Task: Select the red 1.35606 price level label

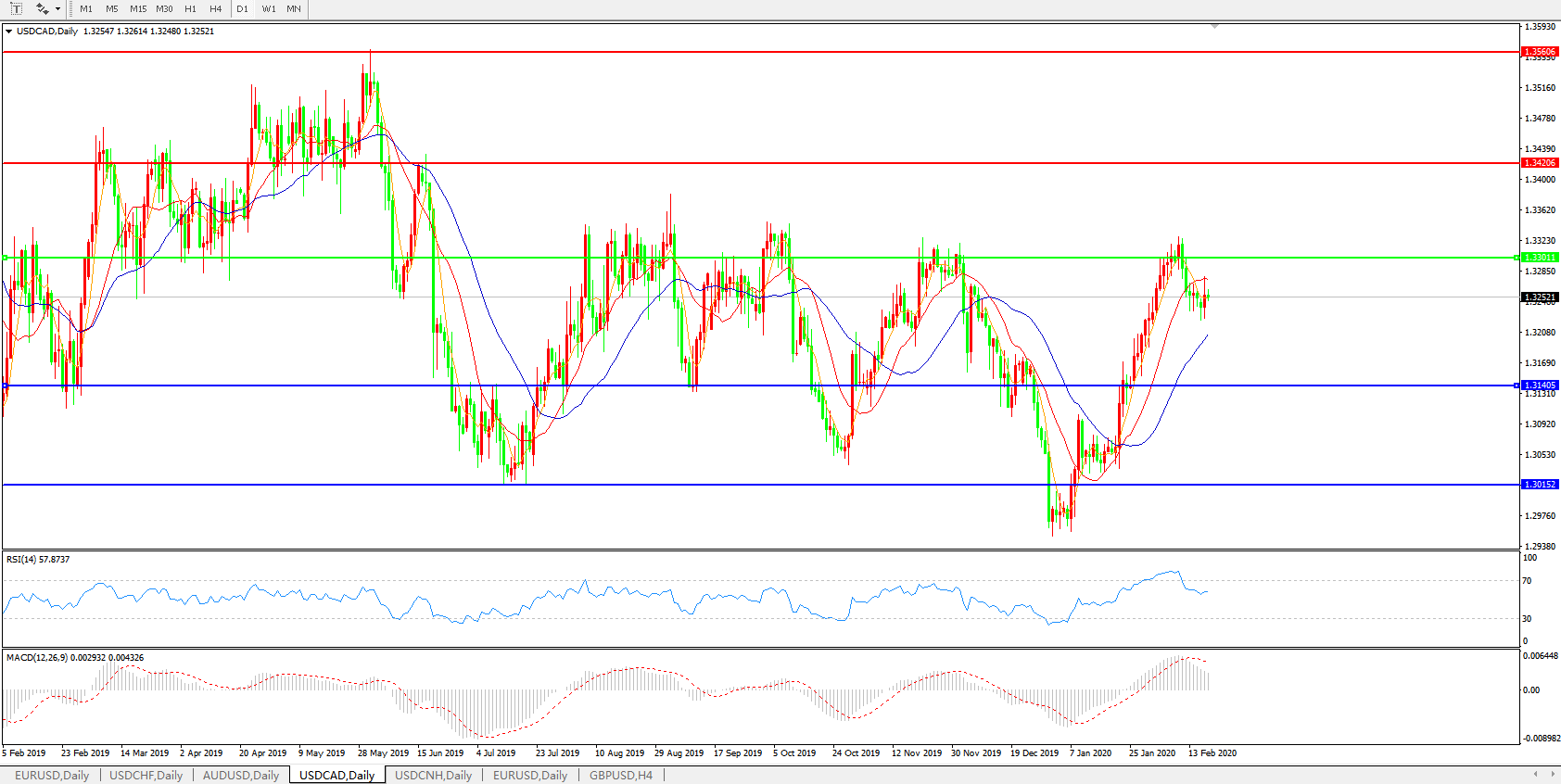Action: [1540, 52]
